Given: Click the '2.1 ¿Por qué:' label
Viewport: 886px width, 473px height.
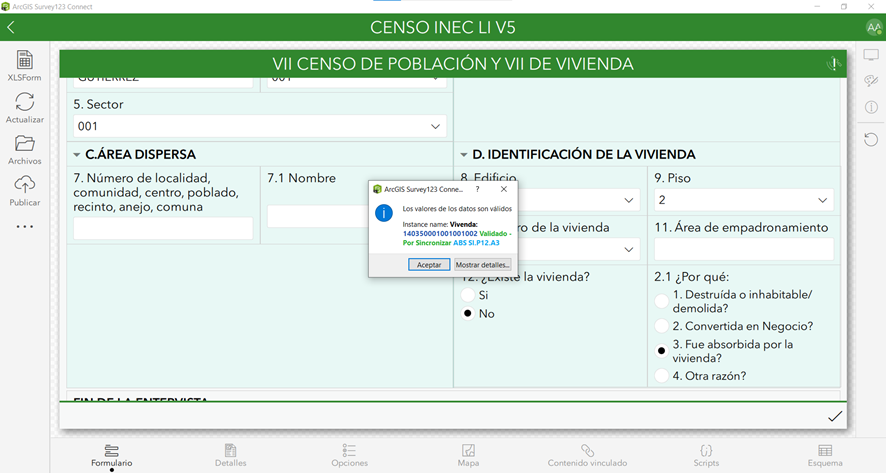Looking at the screenshot, I should 692,277.
